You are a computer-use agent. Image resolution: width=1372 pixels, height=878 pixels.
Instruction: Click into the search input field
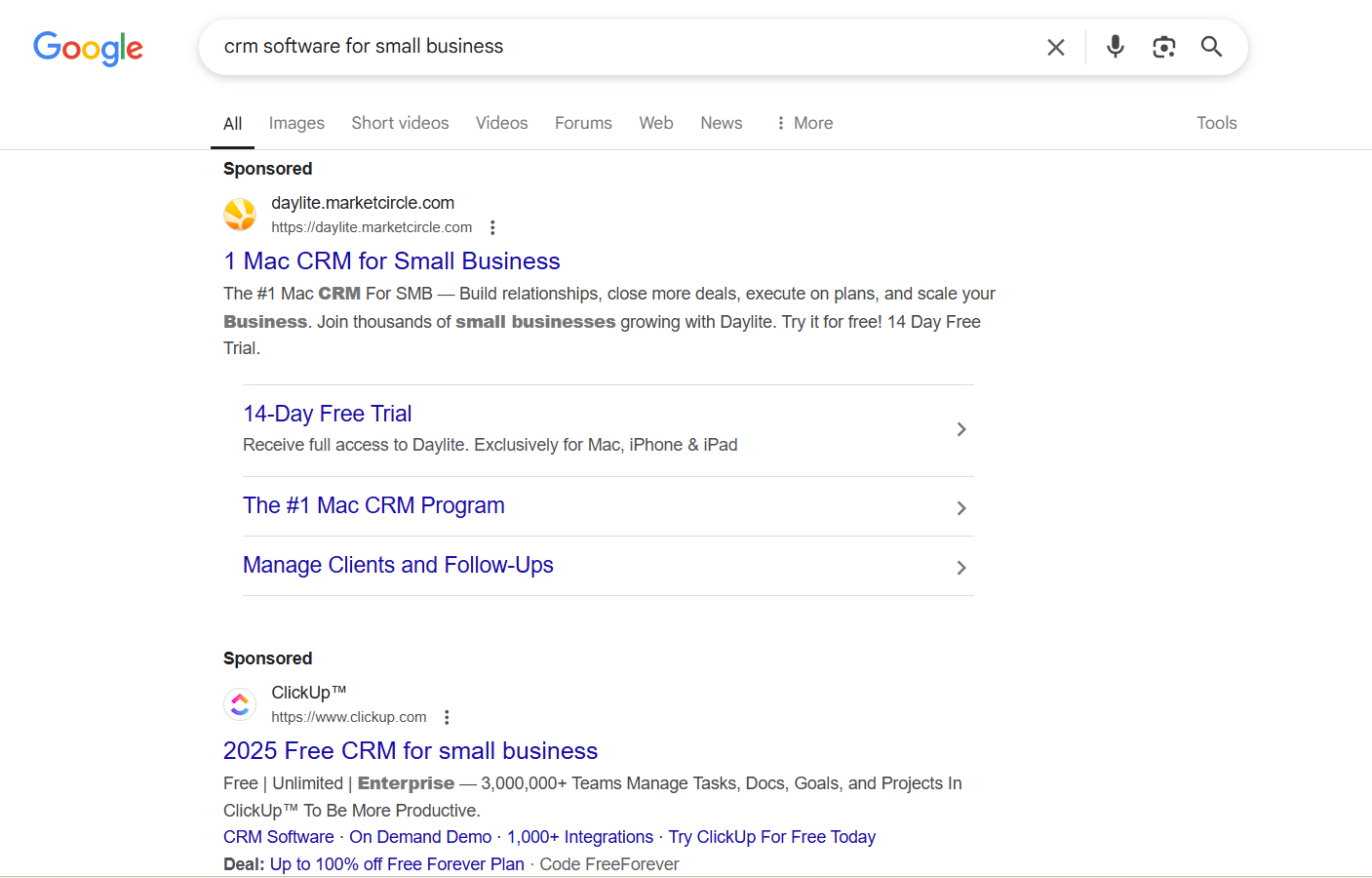tap(624, 47)
